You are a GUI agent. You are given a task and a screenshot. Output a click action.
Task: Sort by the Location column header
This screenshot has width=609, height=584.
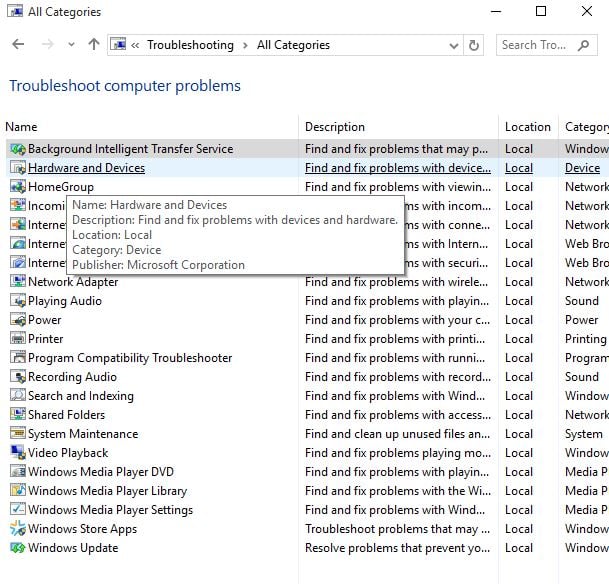(527, 127)
